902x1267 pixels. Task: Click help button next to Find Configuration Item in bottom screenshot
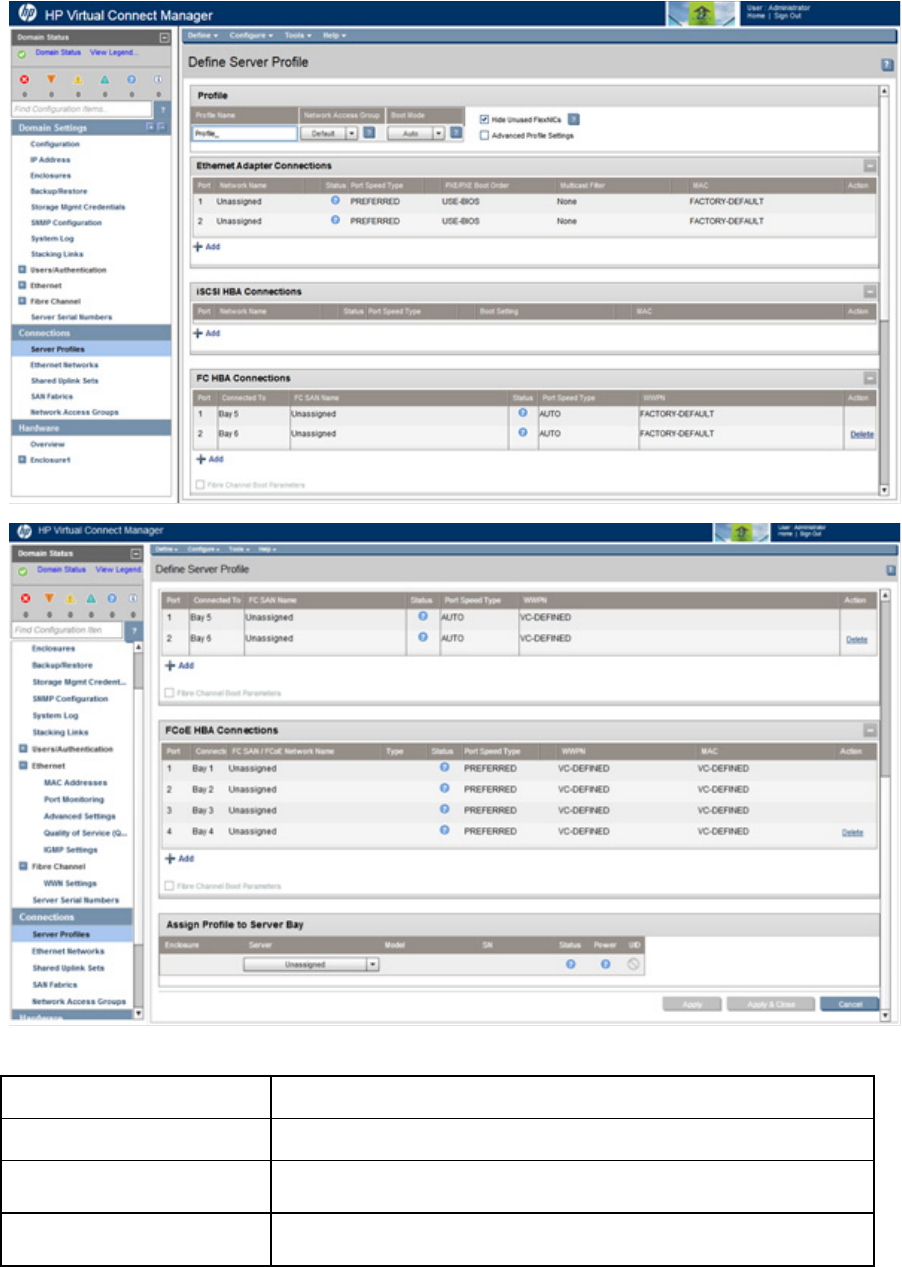coord(135,630)
